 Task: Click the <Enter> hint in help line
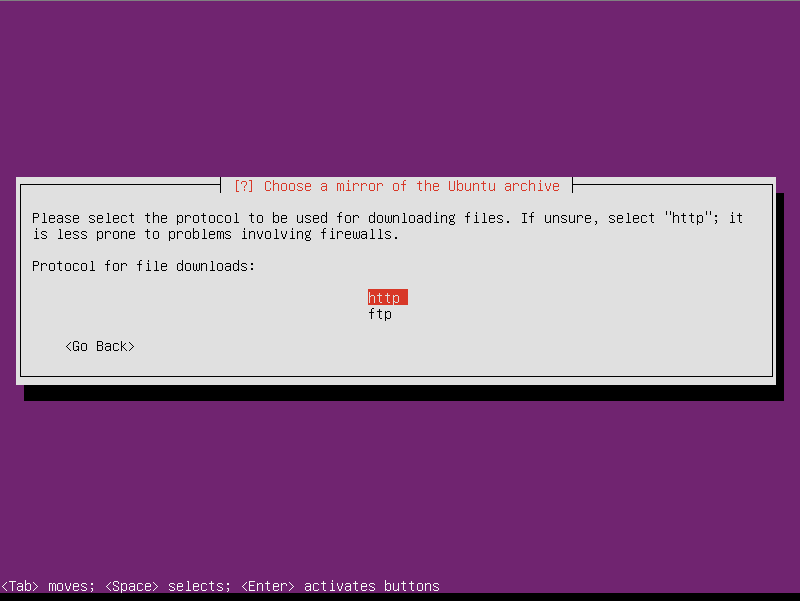pyautogui.click(x=268, y=586)
